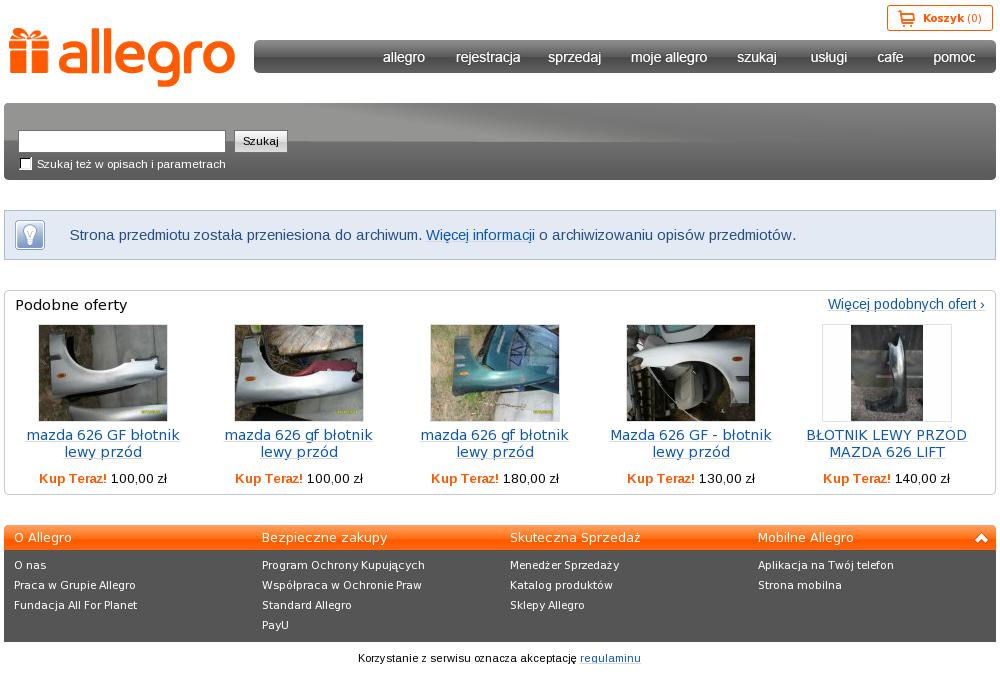Open the regulaminu terms link
Screen dimensions: 1000x678
click(x=610, y=658)
